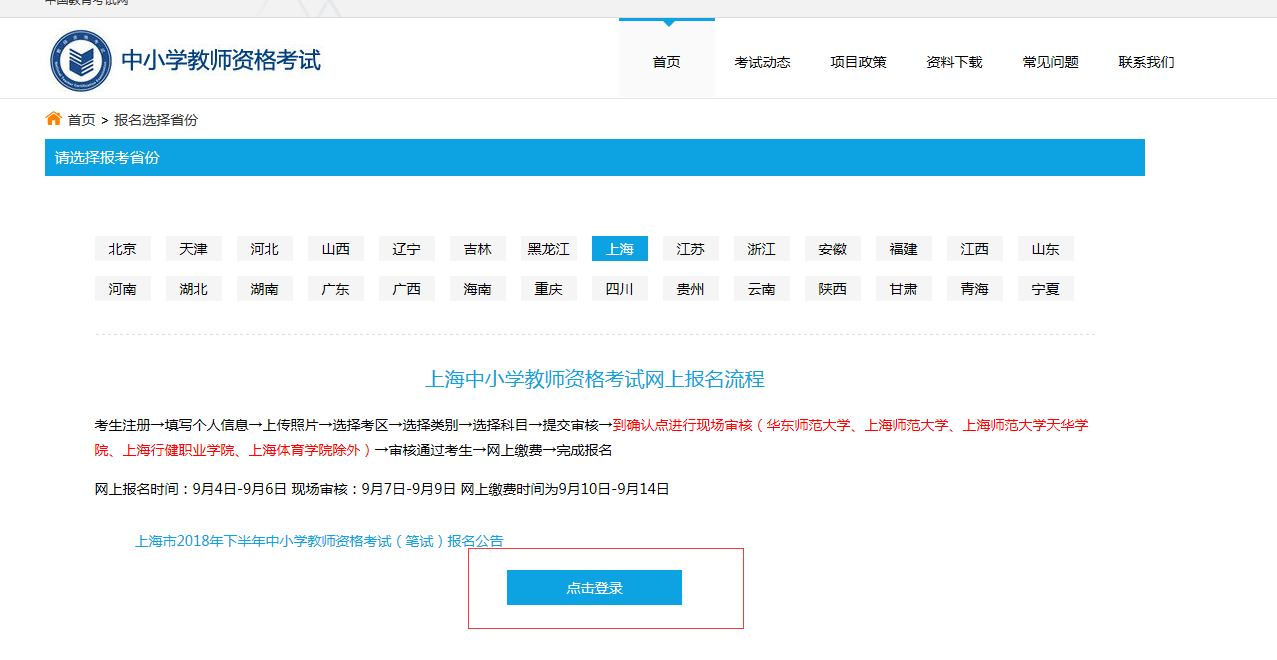Click the orange home icon in breadcrumb
Viewport: 1277px width, 660px height.
coord(54,119)
